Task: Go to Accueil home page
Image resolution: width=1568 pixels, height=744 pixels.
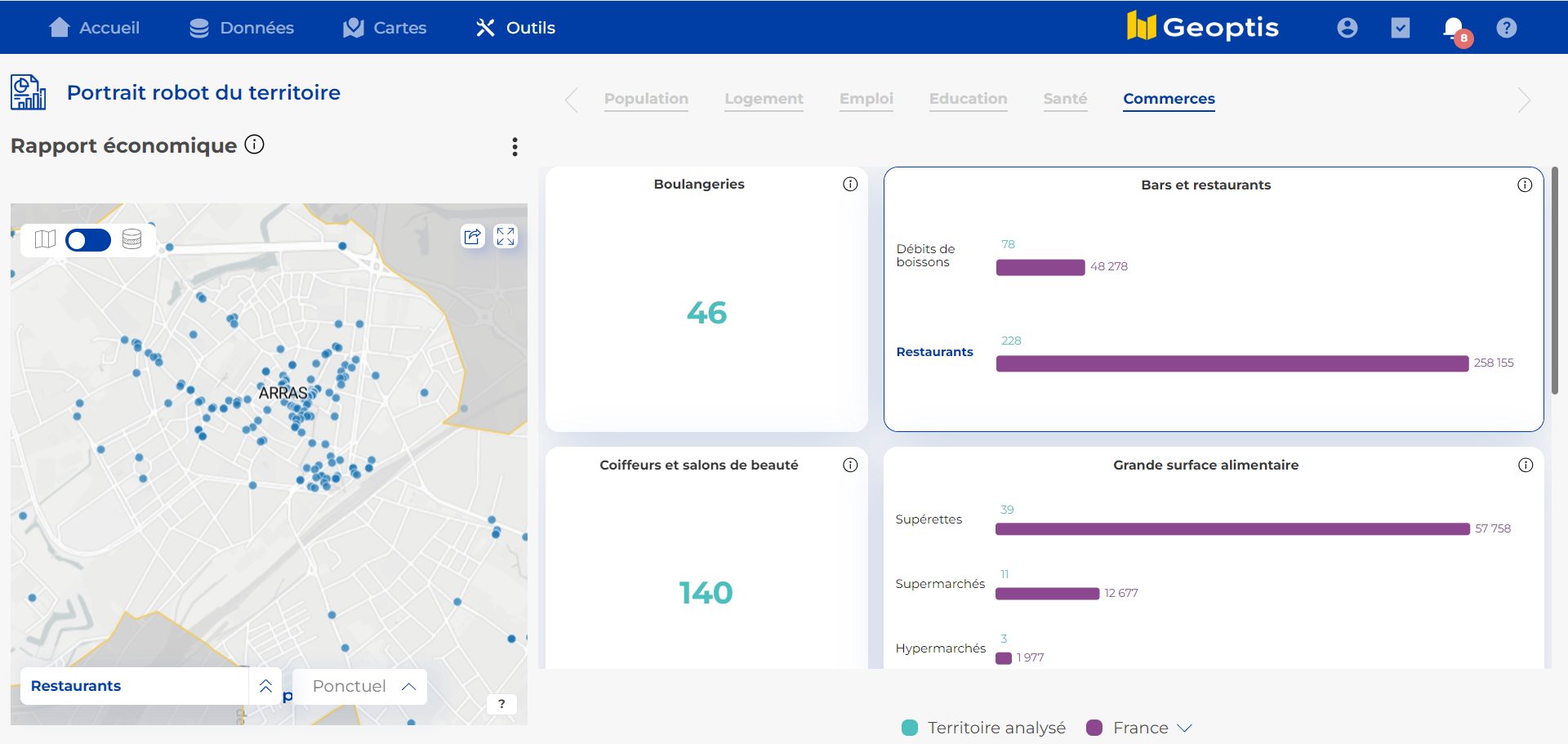Action: pyautogui.click(x=95, y=28)
